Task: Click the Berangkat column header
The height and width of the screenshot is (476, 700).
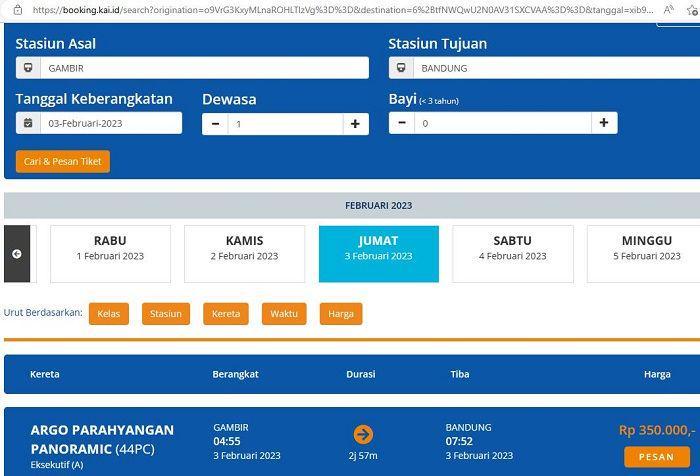Action: (235, 374)
